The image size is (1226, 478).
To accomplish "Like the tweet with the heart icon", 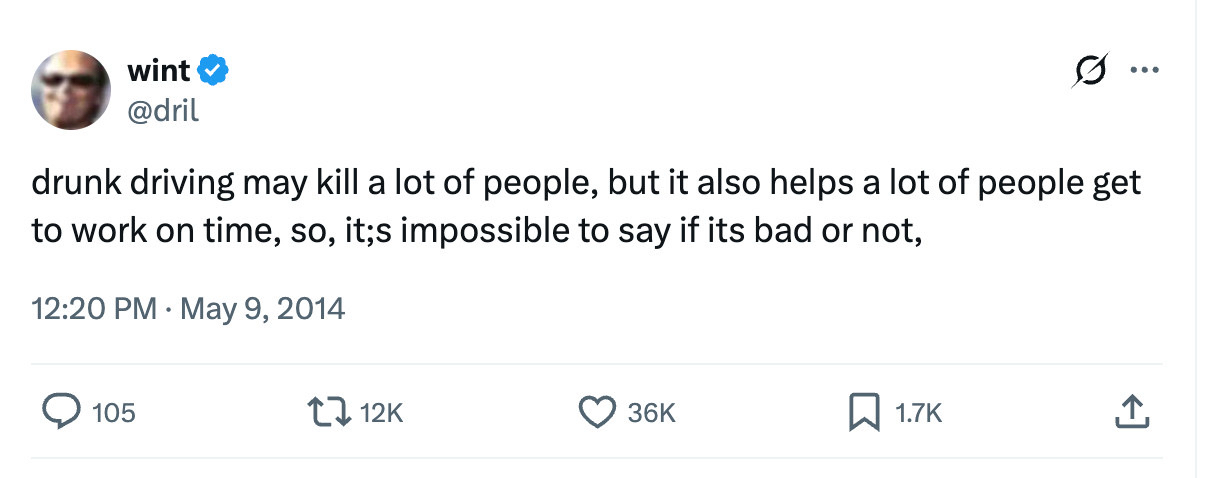I will click(x=598, y=411).
